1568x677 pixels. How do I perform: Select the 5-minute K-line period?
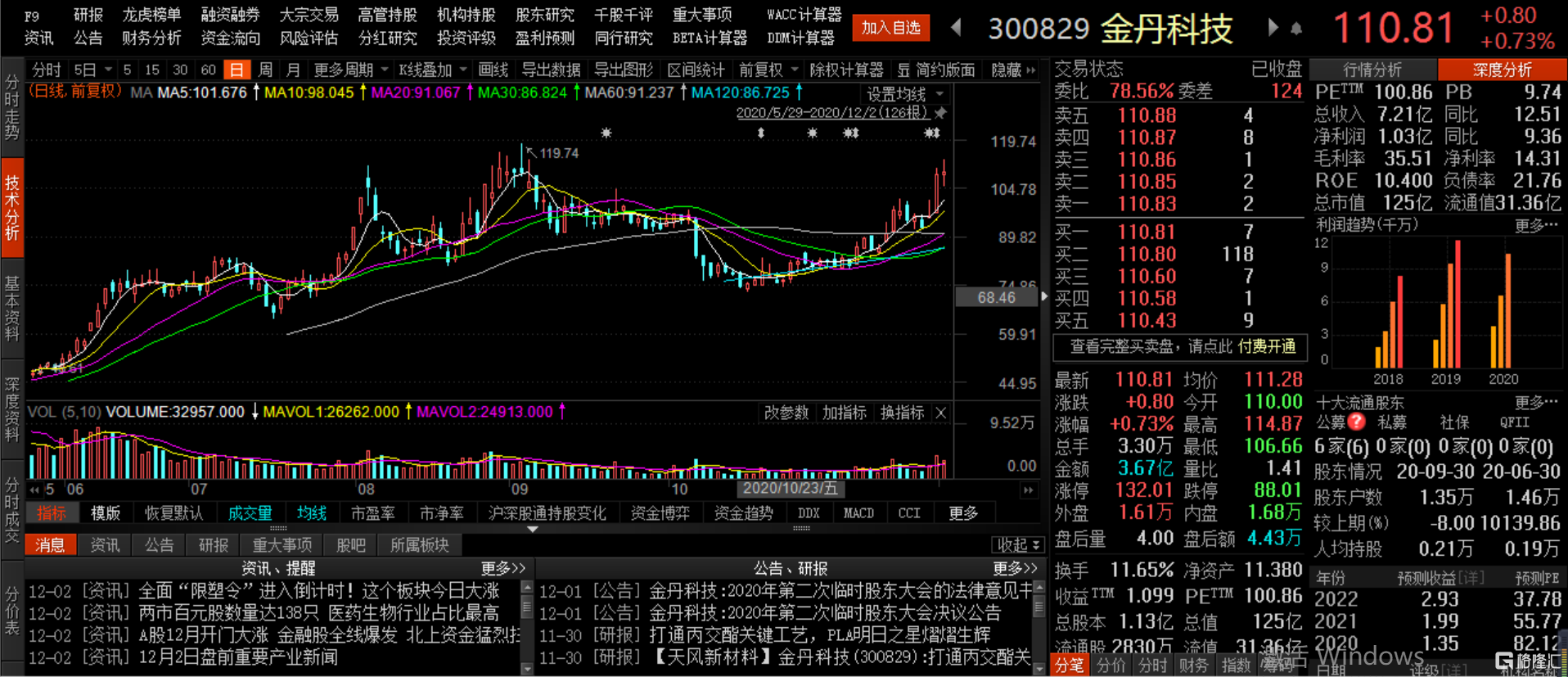point(127,70)
